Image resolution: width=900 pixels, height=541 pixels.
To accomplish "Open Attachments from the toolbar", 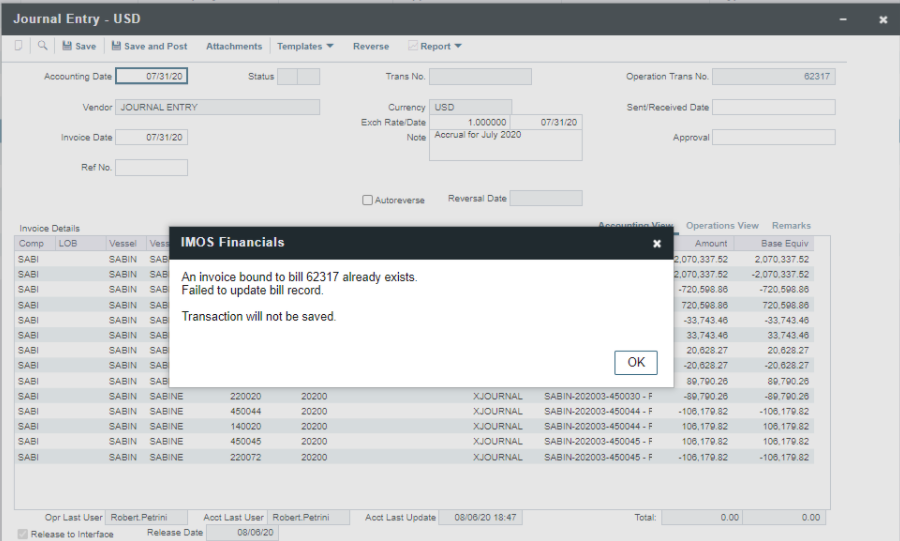I will [x=234, y=46].
